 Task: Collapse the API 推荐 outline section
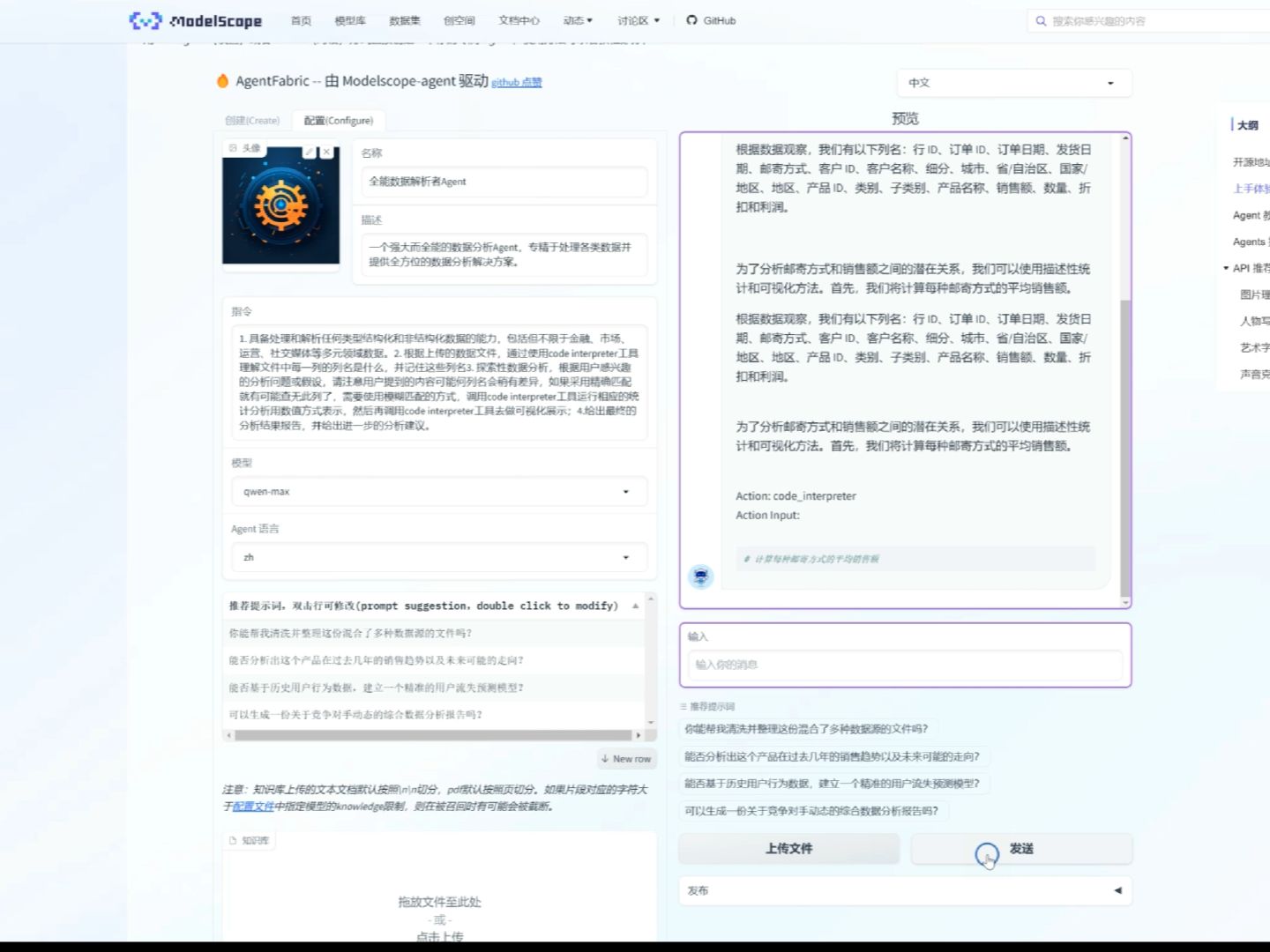(x=1226, y=268)
